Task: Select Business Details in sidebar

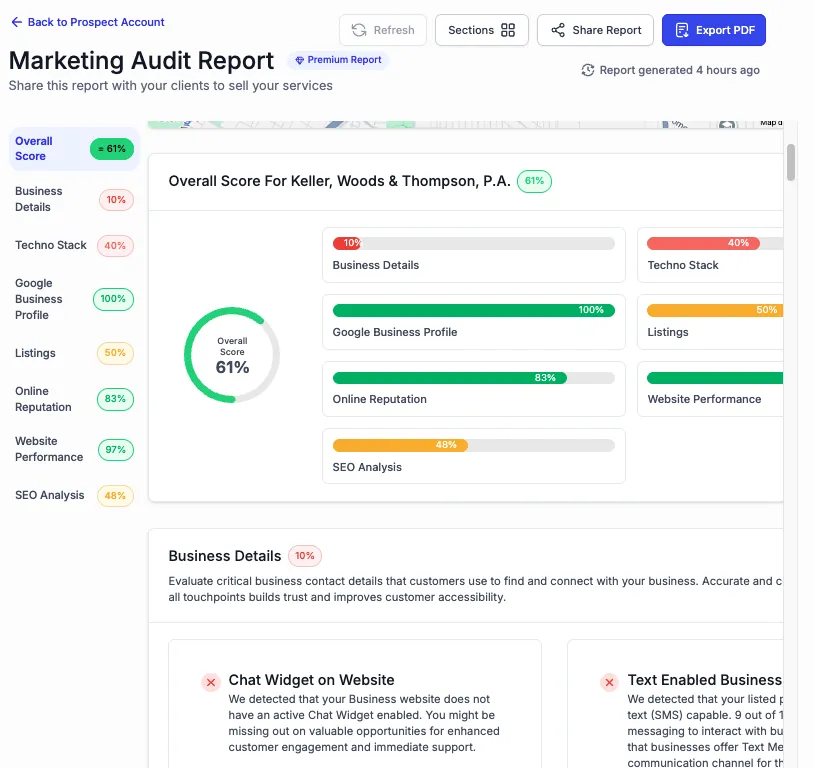Action: point(74,199)
